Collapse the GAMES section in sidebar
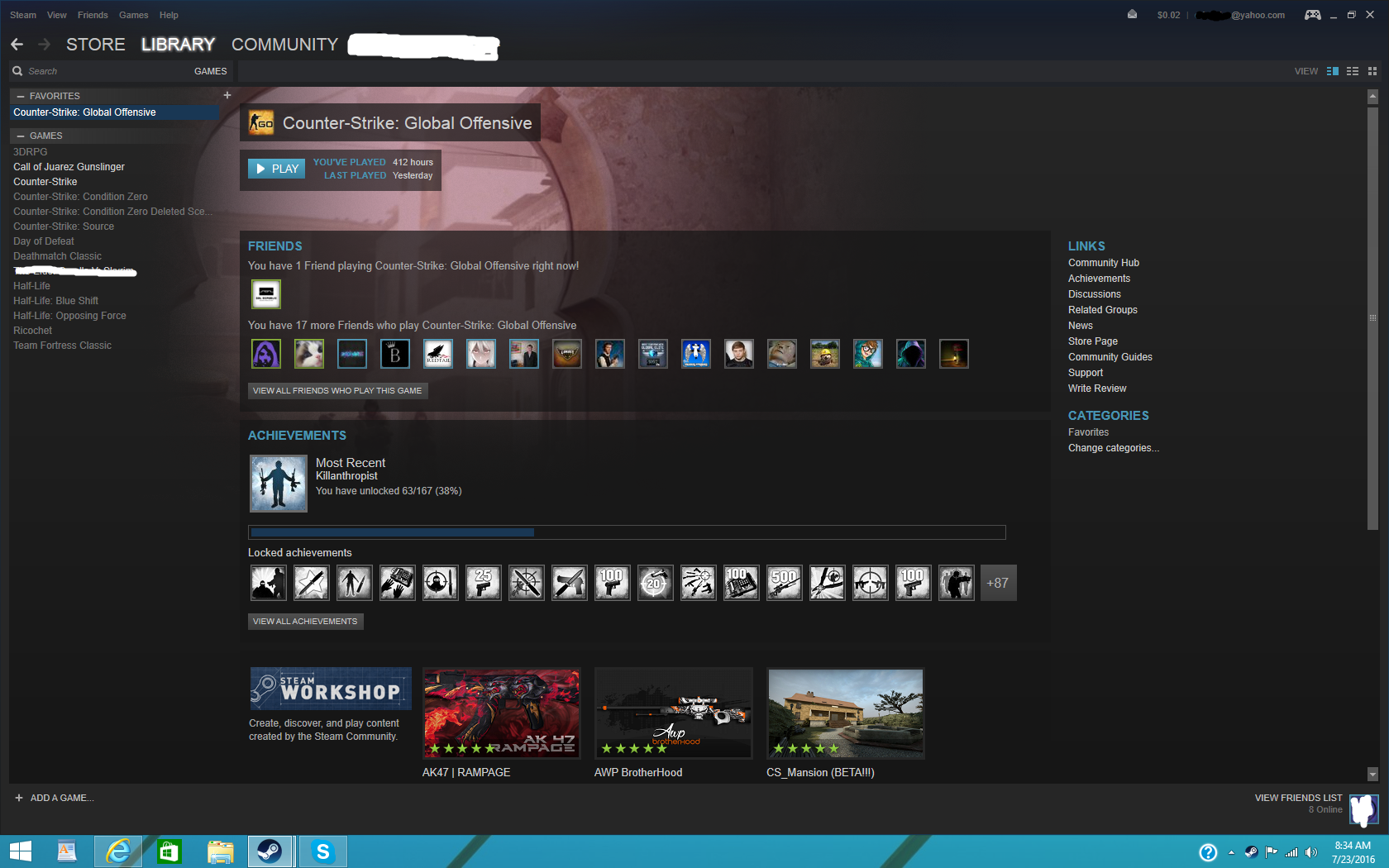The image size is (1389, 868). [21, 136]
